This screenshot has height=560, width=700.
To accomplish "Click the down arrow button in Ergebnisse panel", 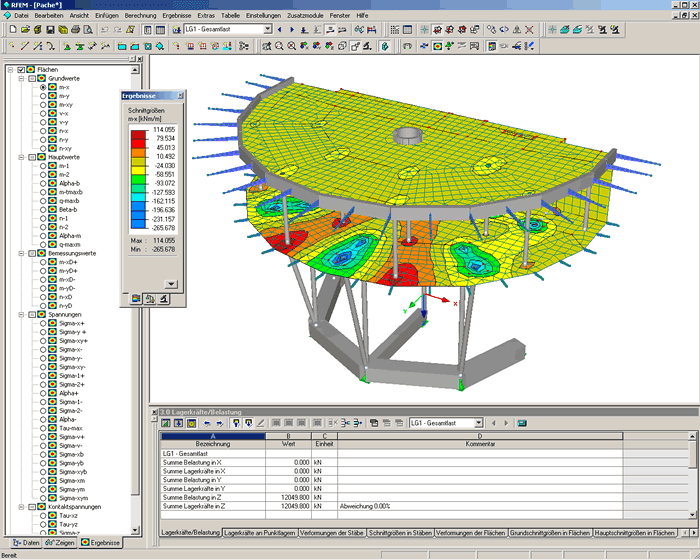I will (x=171, y=284).
